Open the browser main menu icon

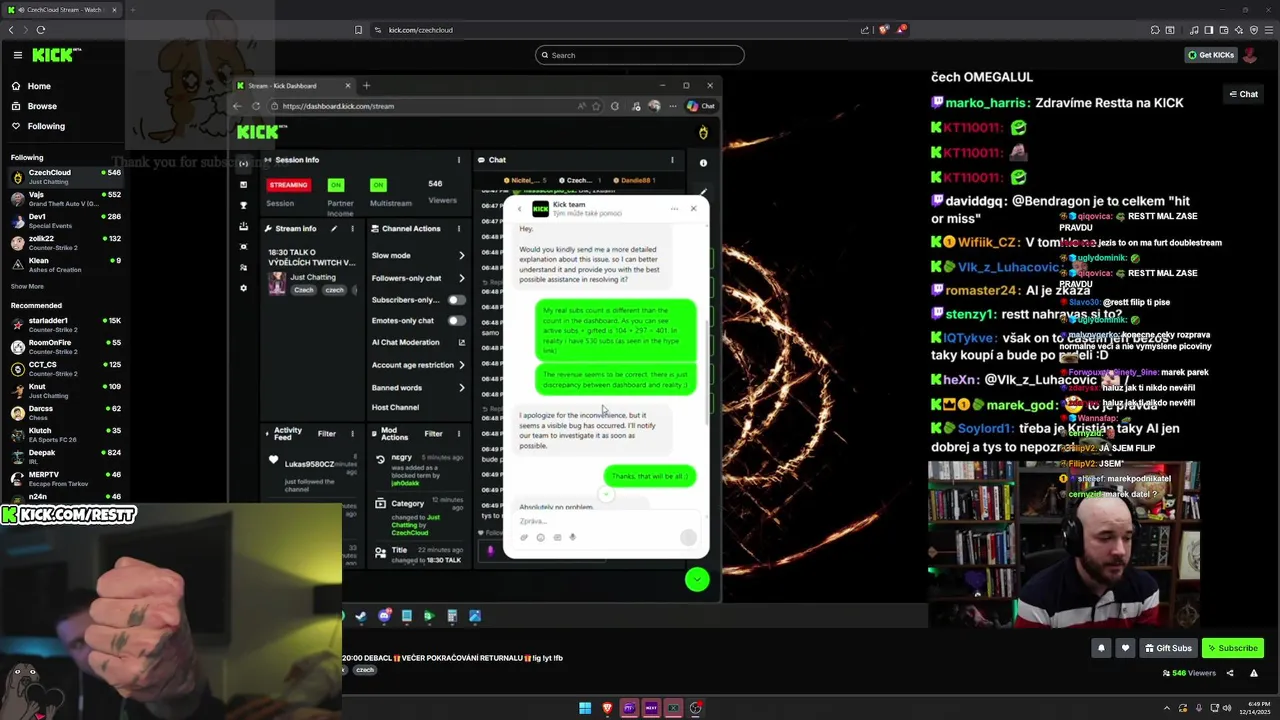(x=1268, y=30)
